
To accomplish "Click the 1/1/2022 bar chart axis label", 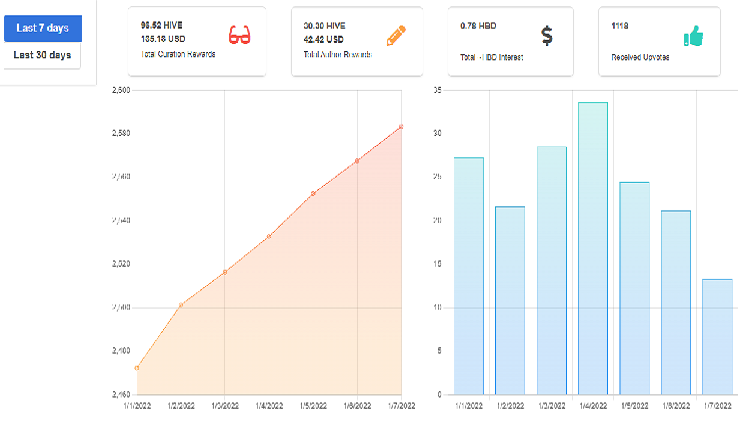I will point(469,406).
